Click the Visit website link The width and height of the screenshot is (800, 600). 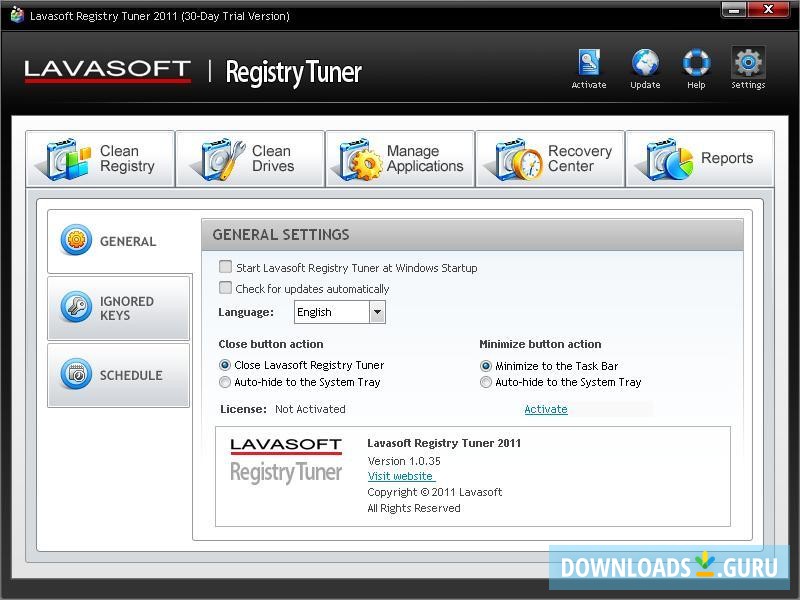coord(400,476)
